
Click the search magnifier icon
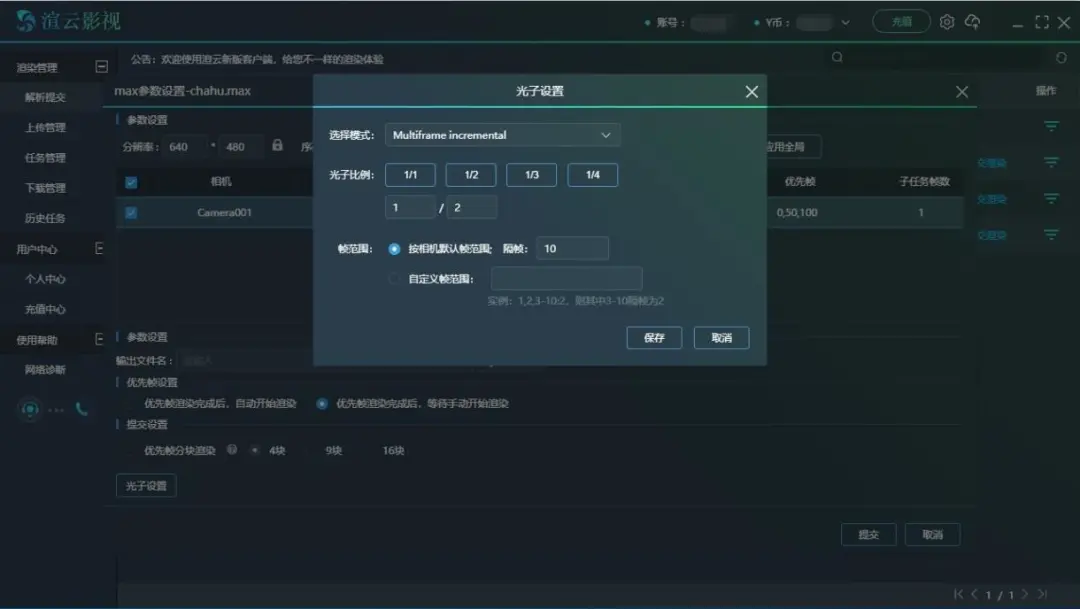coord(837,58)
